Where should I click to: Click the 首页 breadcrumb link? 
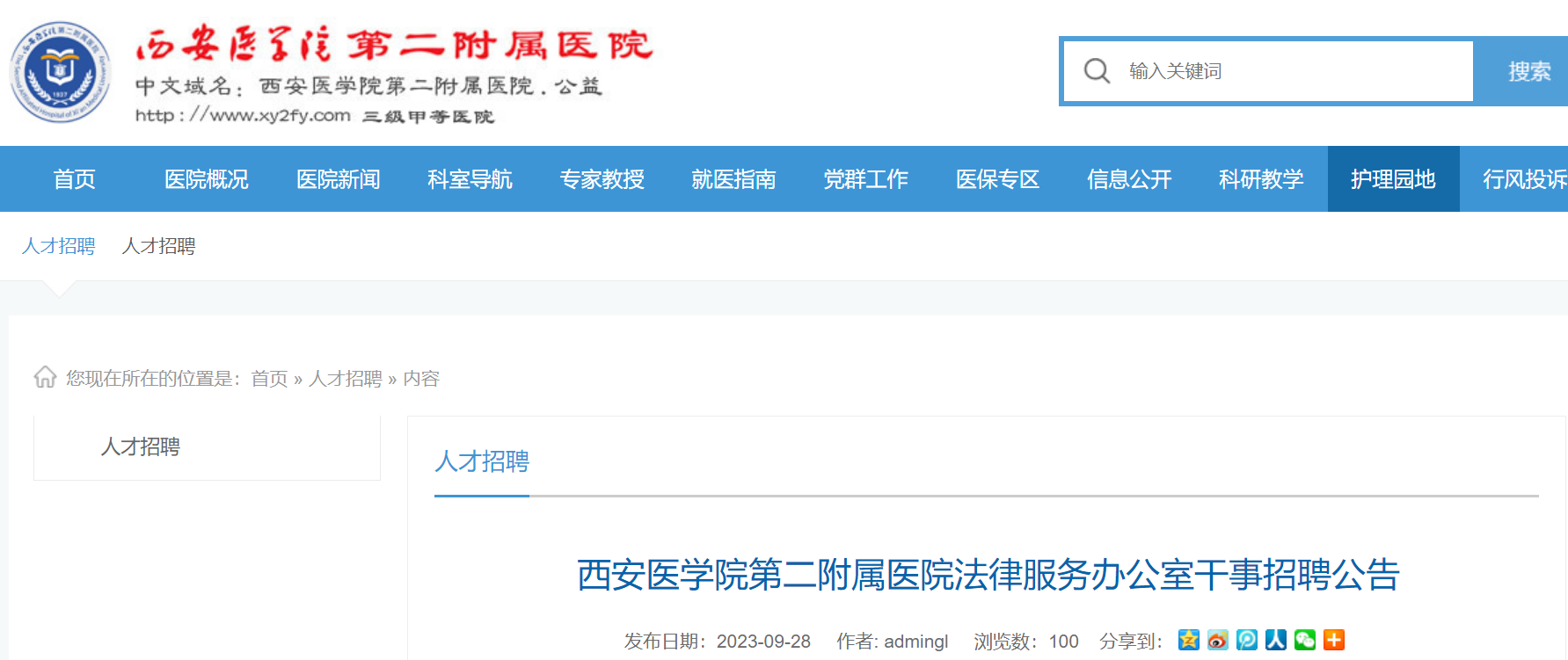269,379
